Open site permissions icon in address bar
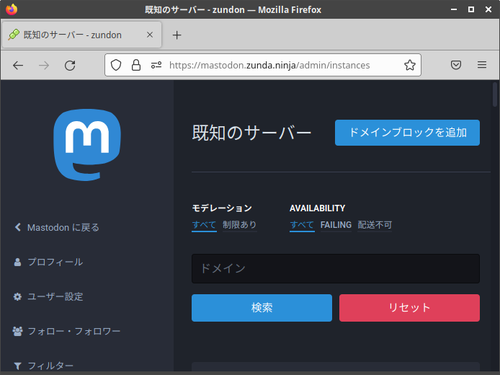The width and height of the screenshot is (500, 375). coord(156,65)
